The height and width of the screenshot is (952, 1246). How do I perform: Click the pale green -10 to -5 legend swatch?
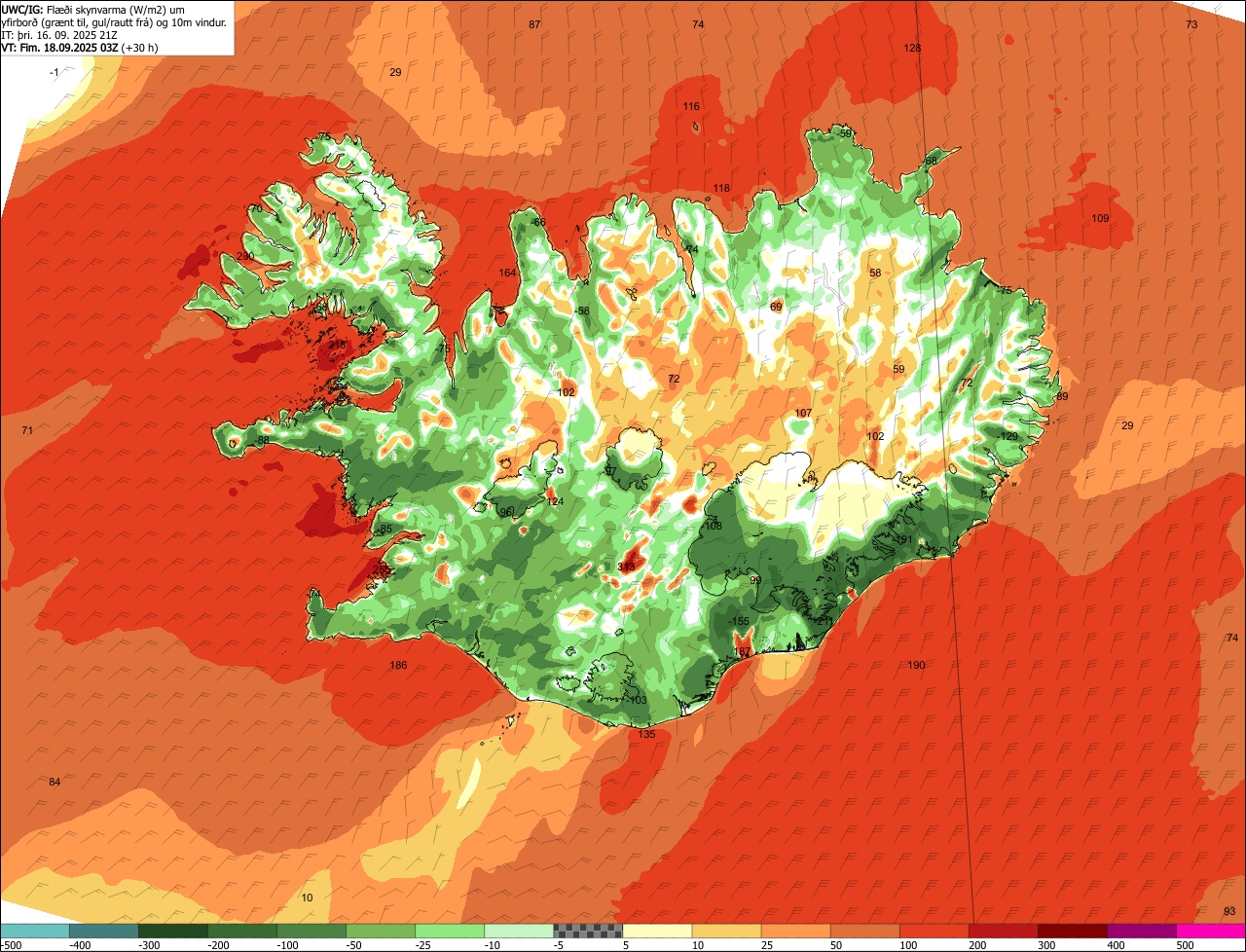pyautogui.click(x=519, y=931)
